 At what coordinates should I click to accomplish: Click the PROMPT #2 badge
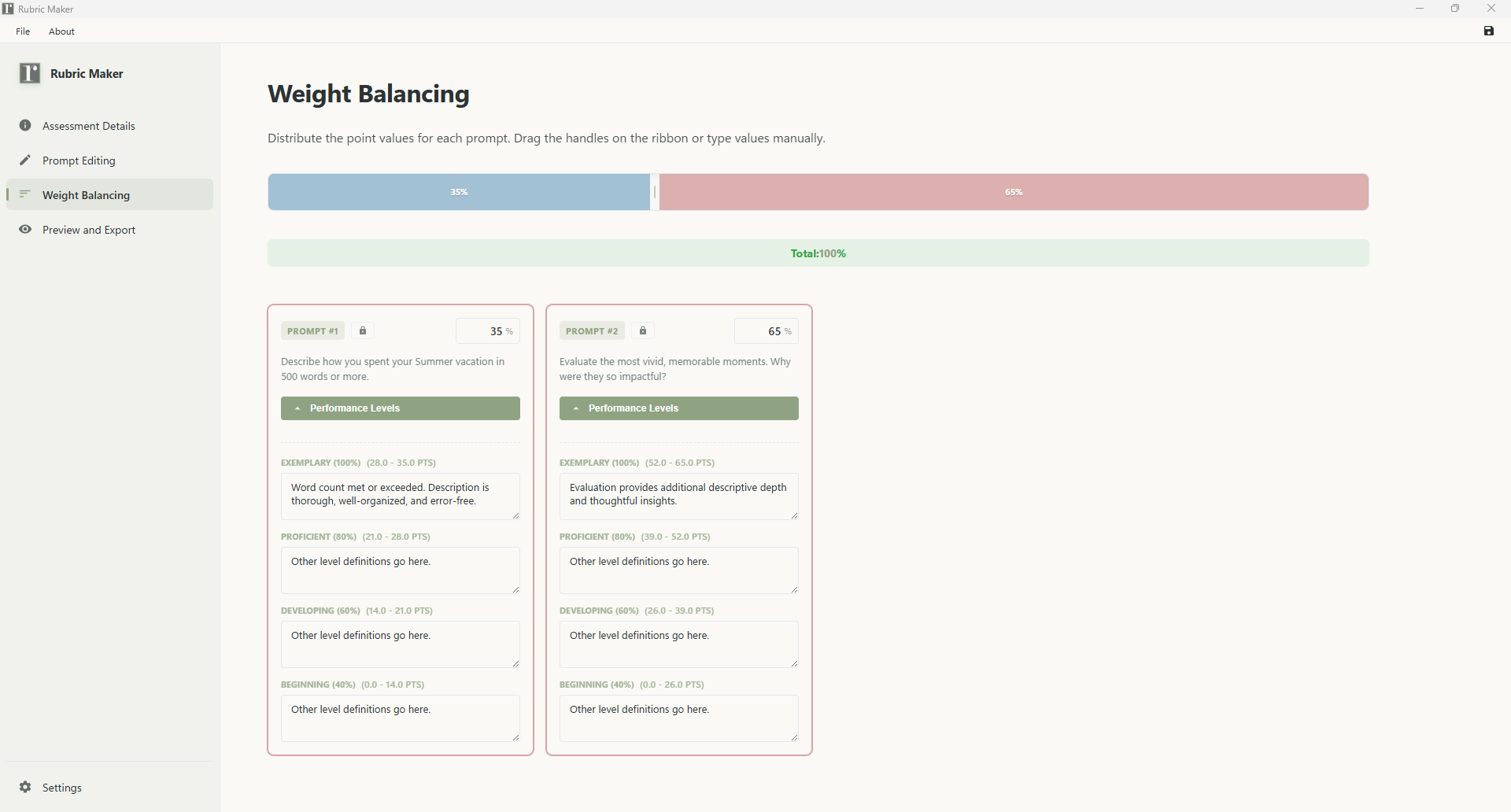(592, 331)
